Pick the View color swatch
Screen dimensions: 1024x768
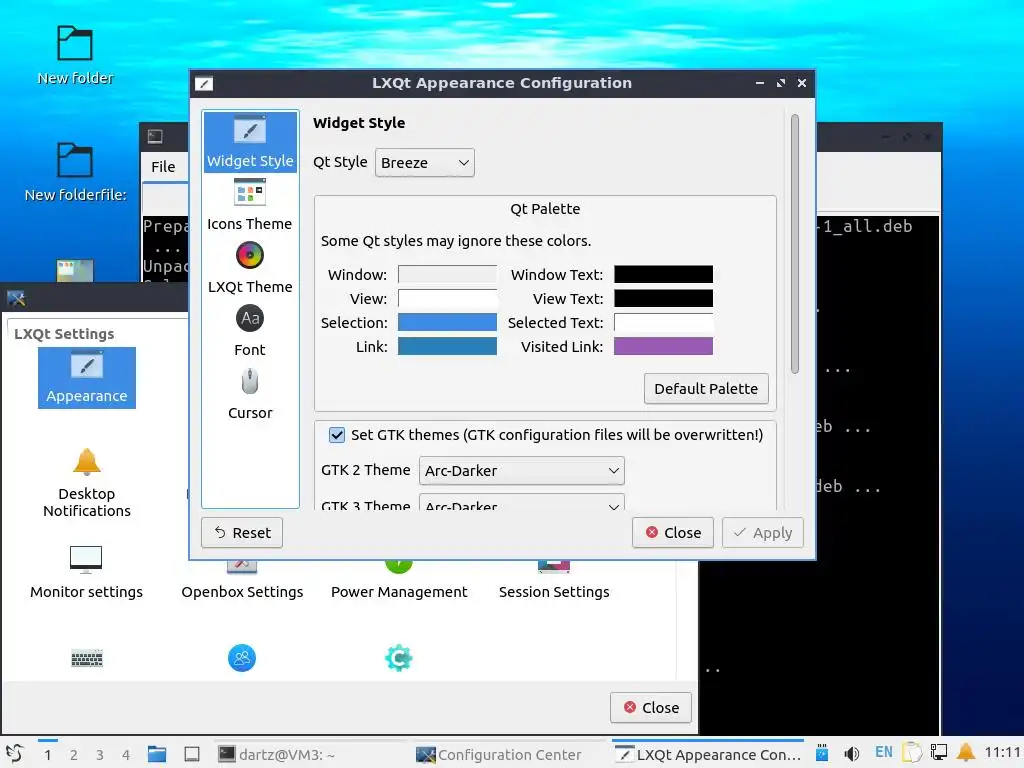(x=447, y=298)
